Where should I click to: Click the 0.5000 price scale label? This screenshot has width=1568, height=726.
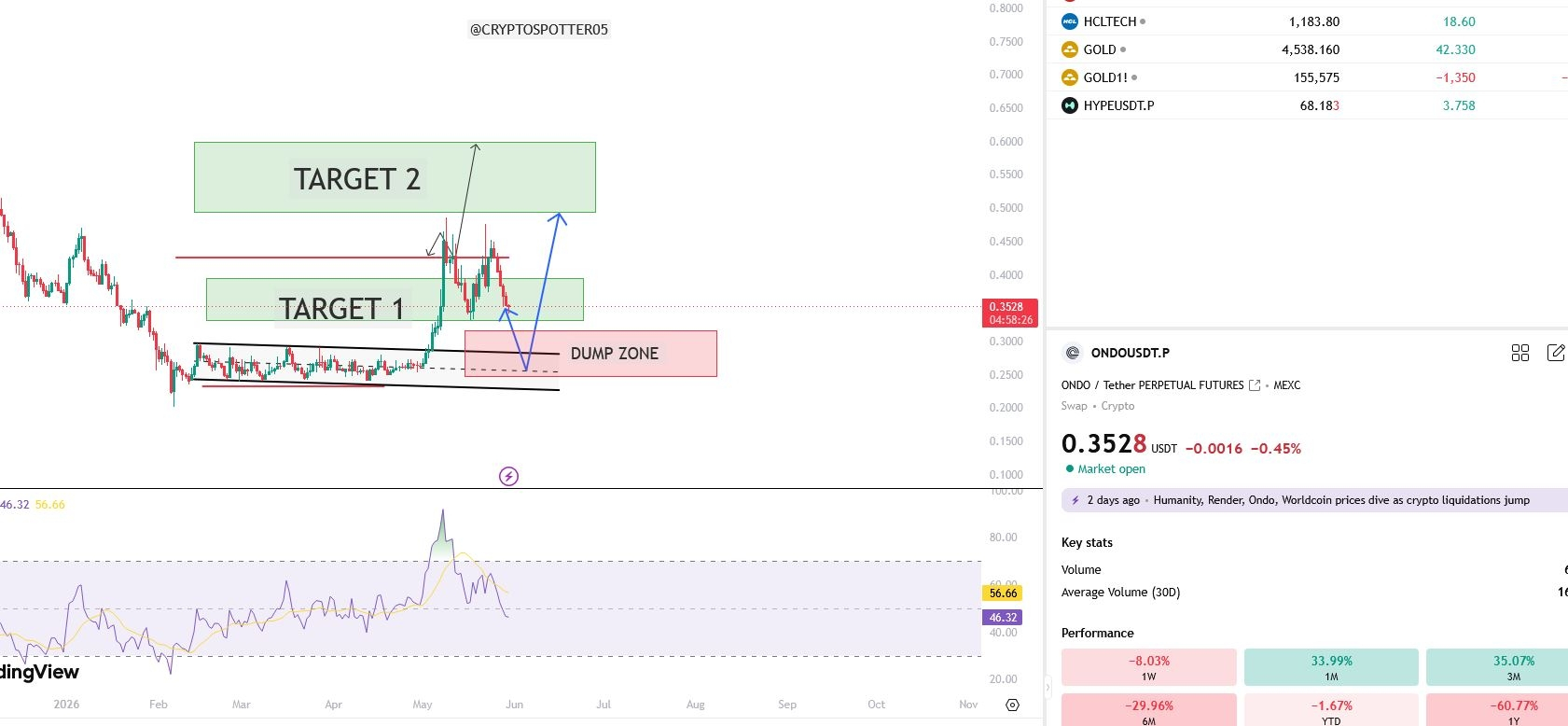(1006, 208)
